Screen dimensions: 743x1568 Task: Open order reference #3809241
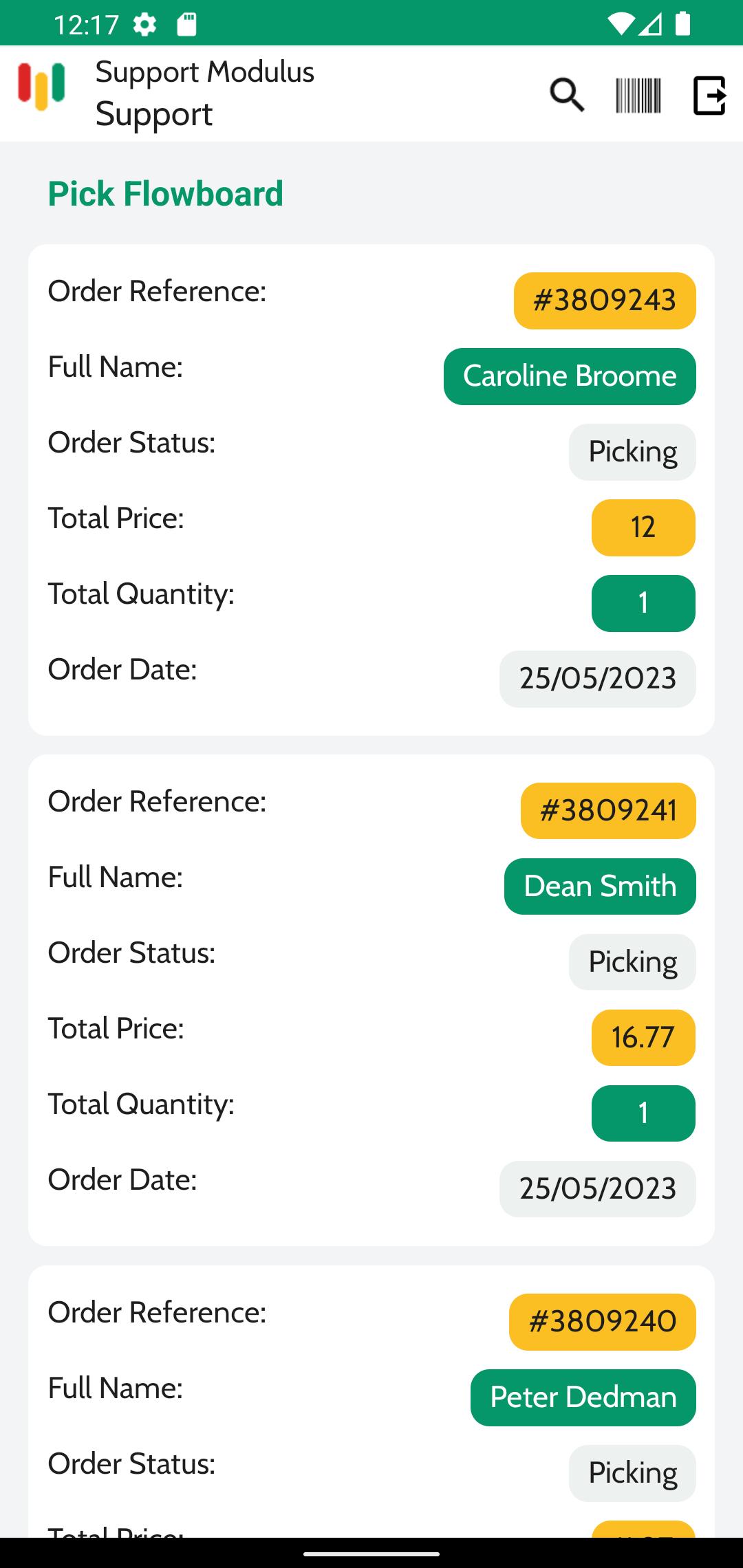click(x=608, y=811)
